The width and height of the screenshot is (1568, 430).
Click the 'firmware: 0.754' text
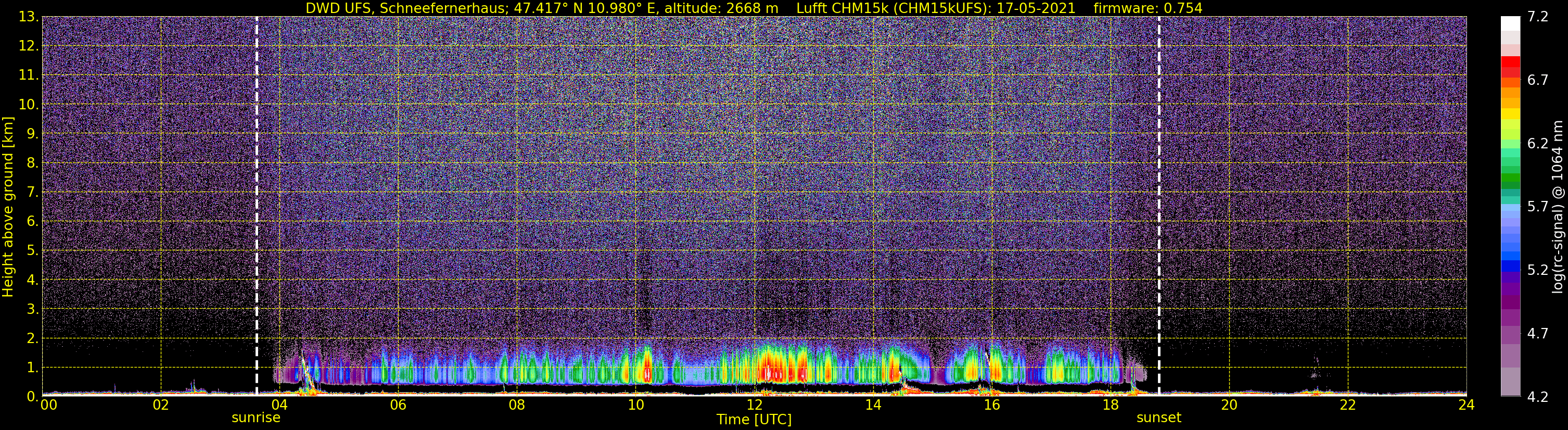[x=1148, y=8]
